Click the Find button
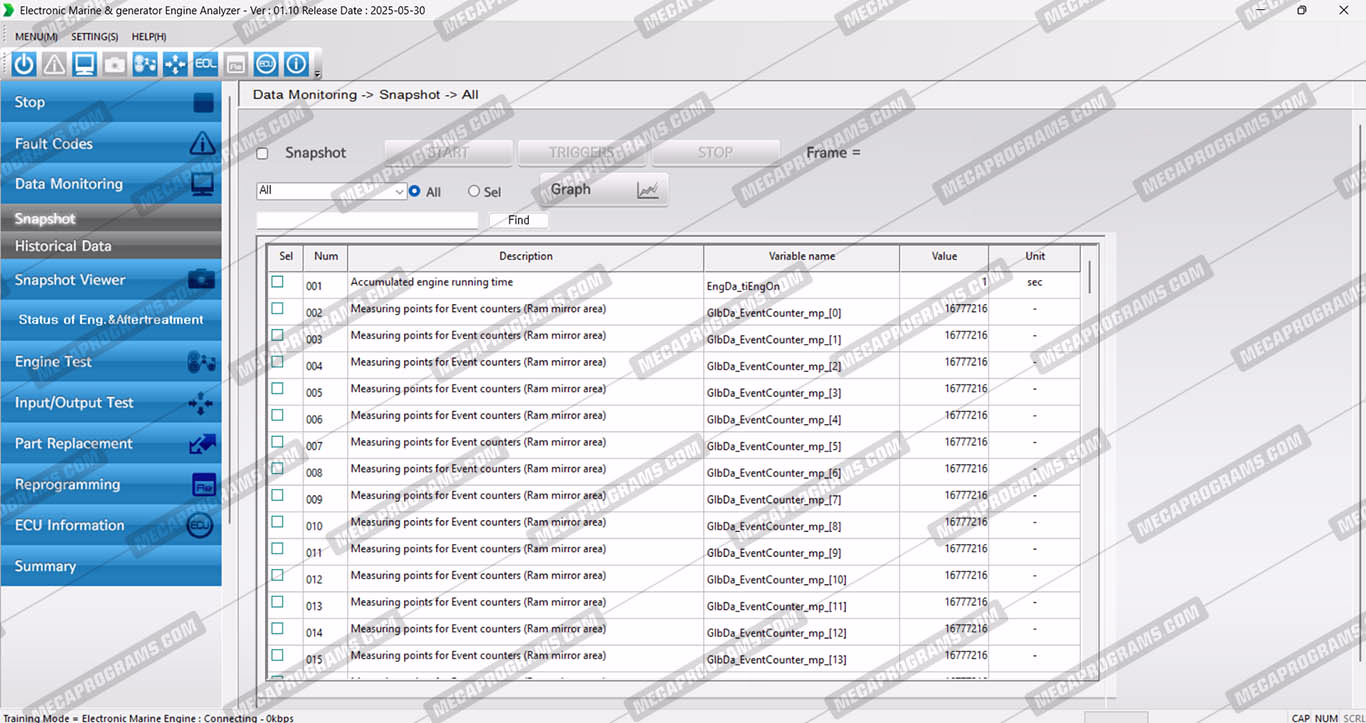This screenshot has height=723, width=1366. [518, 220]
